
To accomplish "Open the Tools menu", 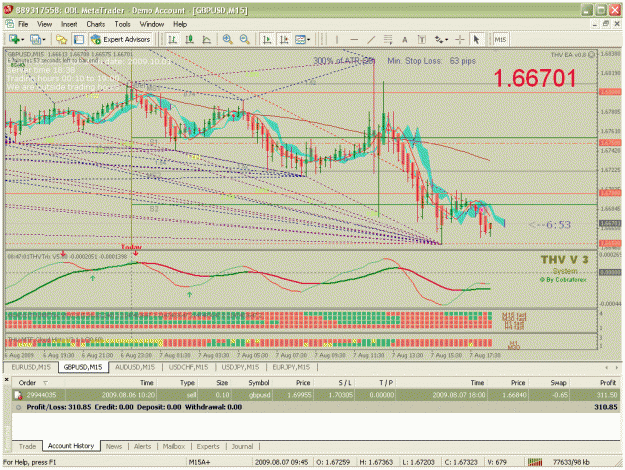I will pos(122,24).
